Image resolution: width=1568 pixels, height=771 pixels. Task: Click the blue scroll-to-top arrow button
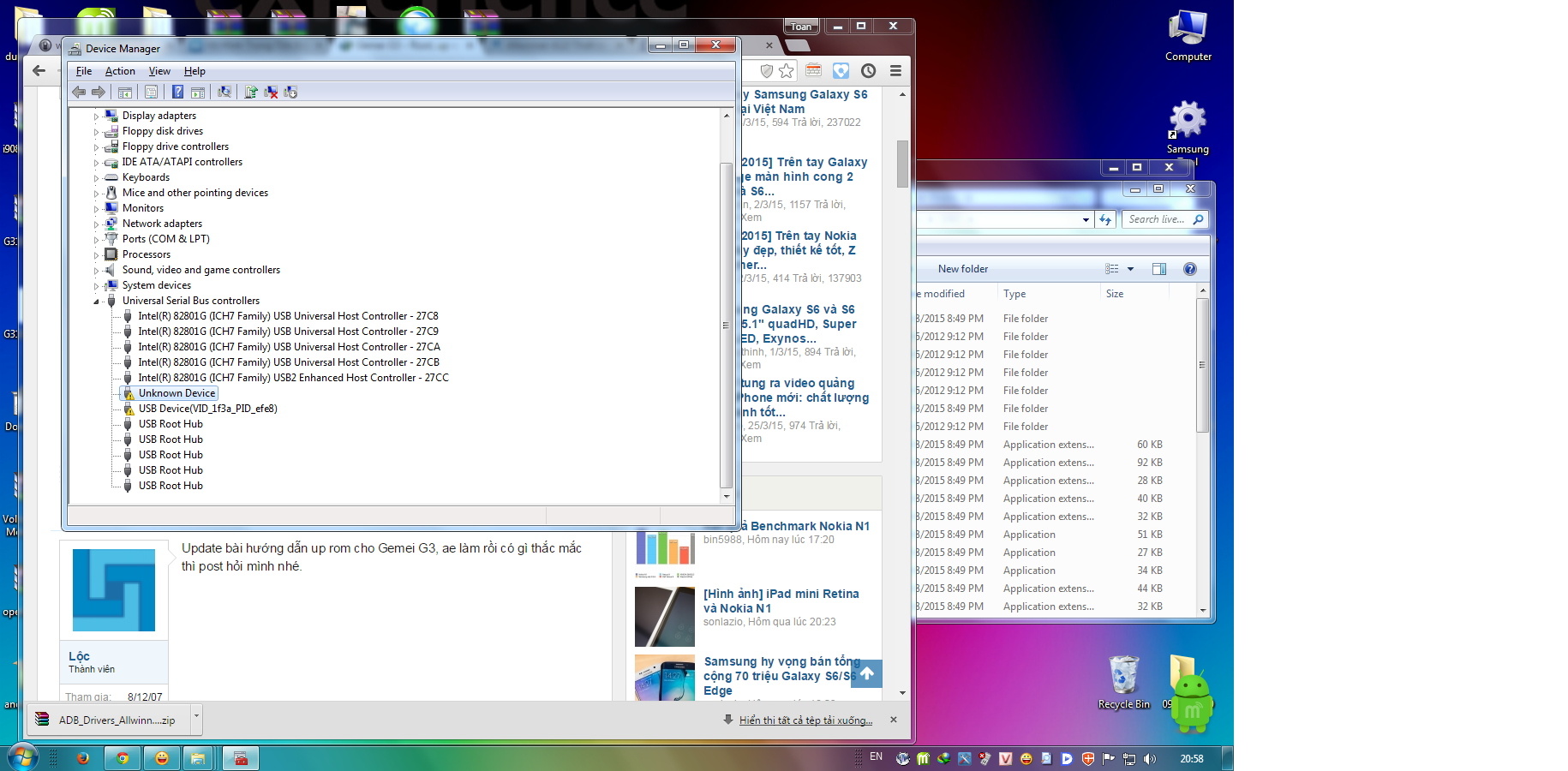pos(867,673)
